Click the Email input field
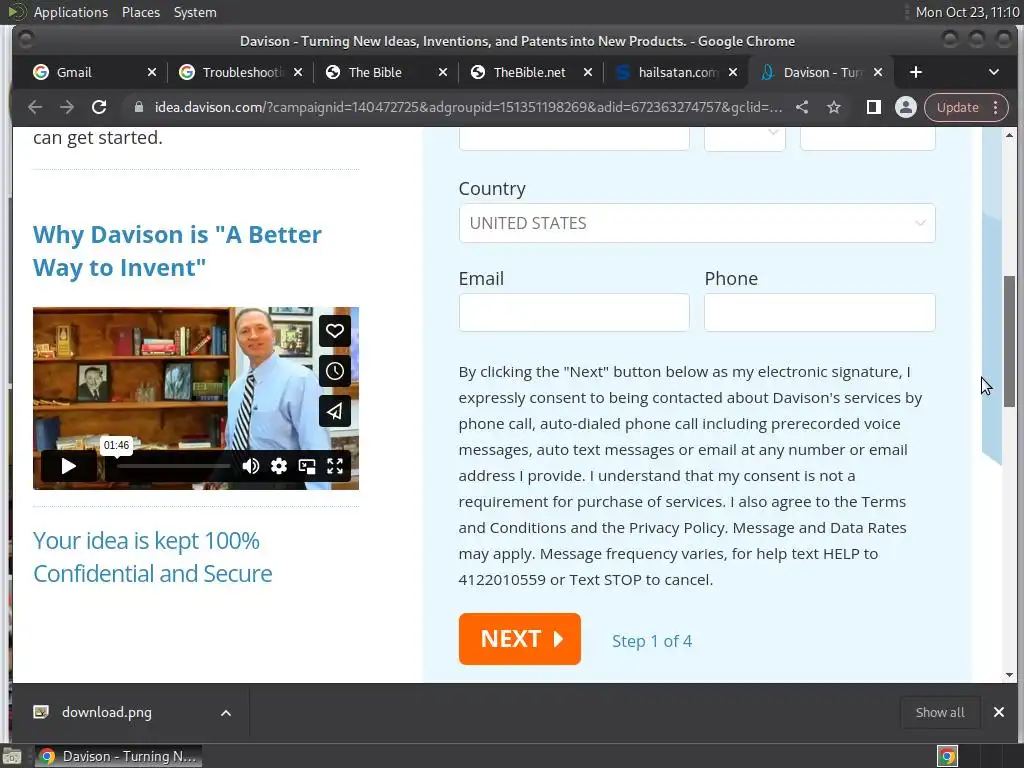This screenshot has height=768, width=1024. click(574, 312)
